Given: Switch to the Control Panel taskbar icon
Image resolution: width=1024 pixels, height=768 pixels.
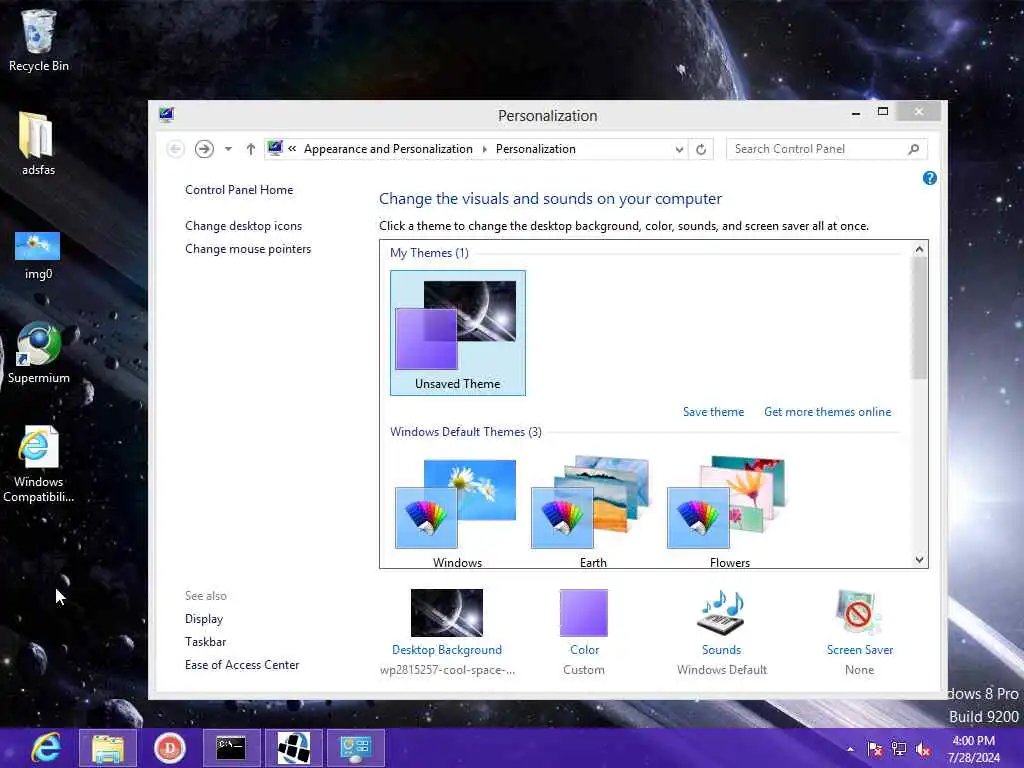Looking at the screenshot, I should click(x=355, y=748).
